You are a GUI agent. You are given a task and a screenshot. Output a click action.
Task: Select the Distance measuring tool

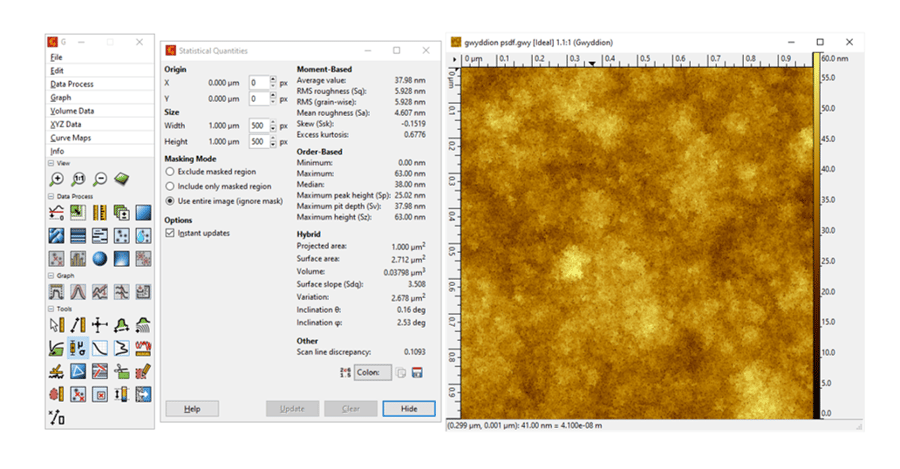pos(78,325)
